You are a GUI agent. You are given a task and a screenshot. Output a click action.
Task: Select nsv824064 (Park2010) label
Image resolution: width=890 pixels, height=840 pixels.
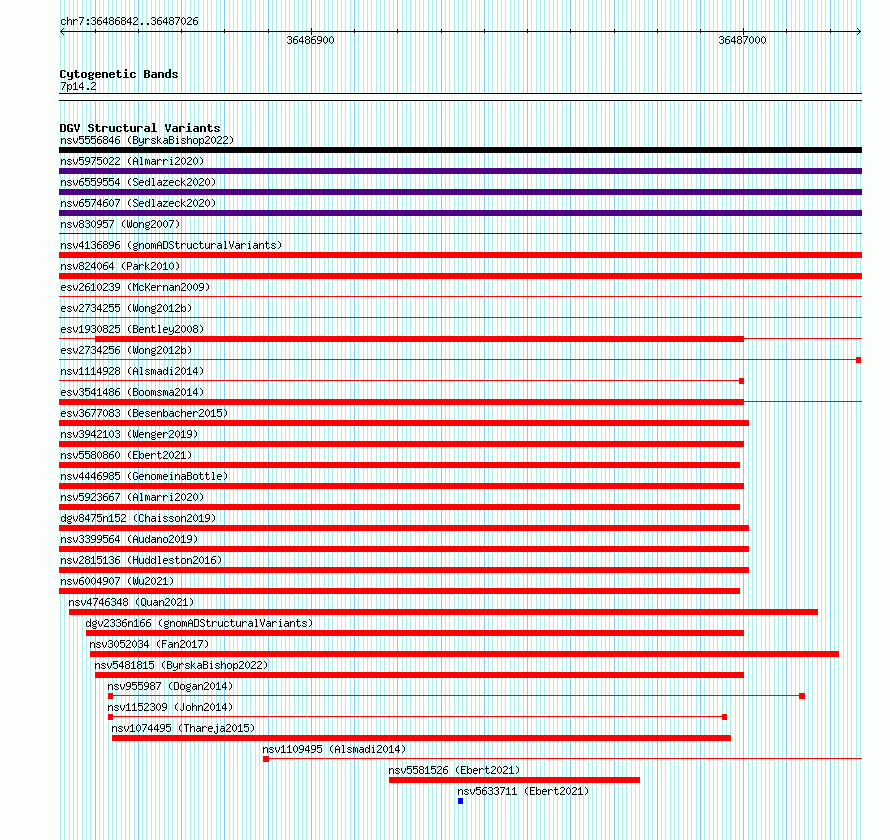[x=120, y=266]
